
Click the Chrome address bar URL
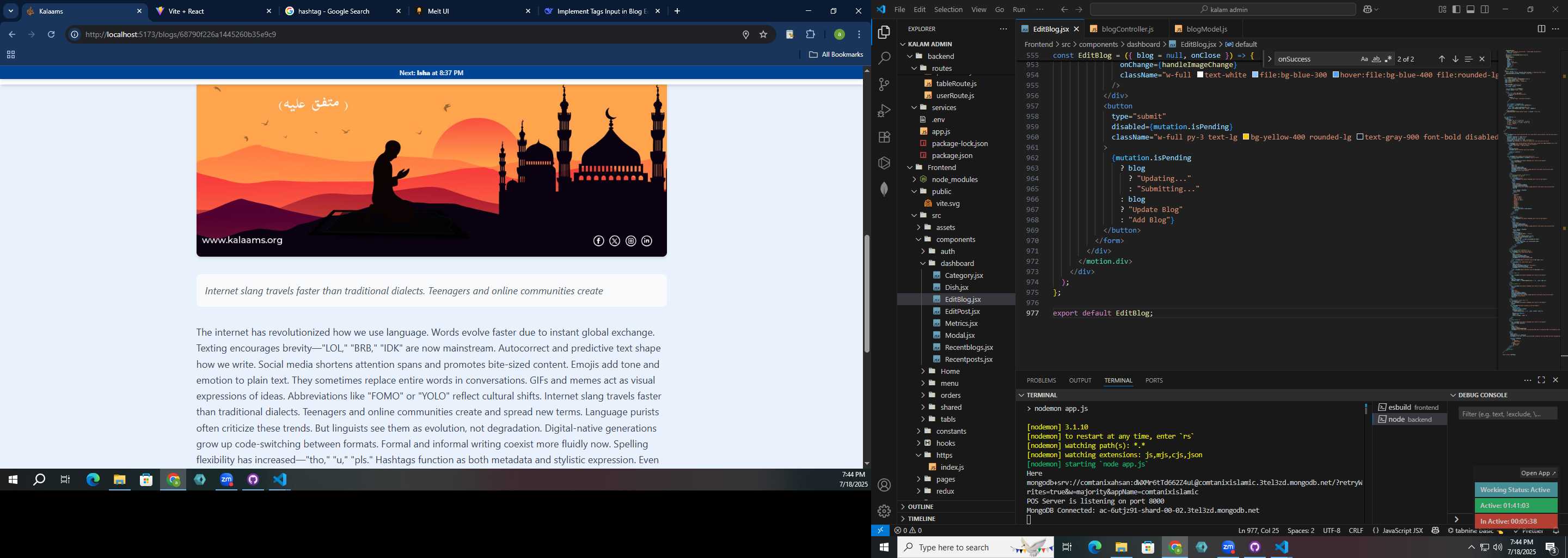tap(181, 35)
